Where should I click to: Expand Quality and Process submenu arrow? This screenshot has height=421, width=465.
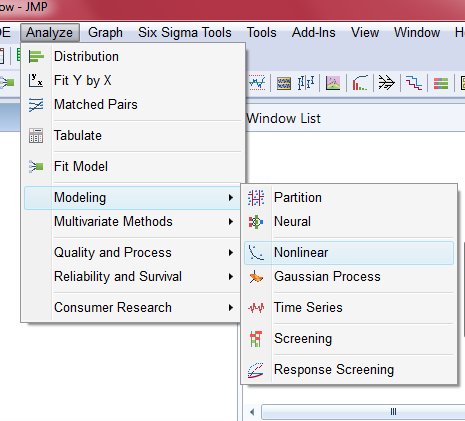pyautogui.click(x=231, y=253)
